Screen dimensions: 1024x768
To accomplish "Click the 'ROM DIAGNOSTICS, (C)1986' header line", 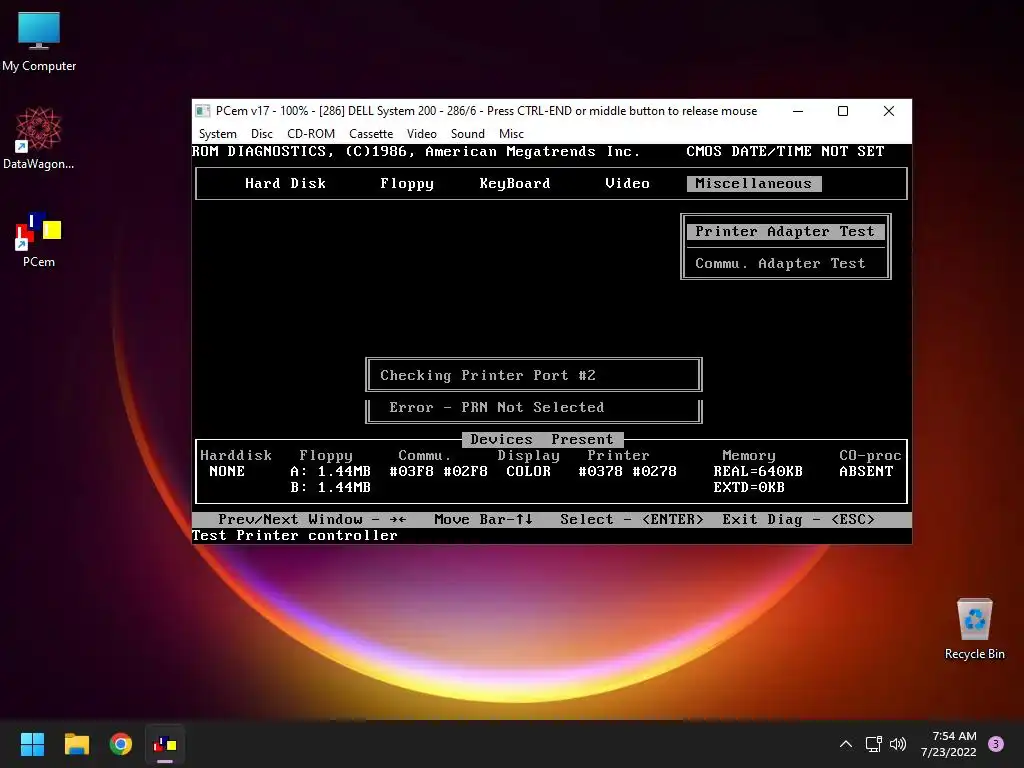I will tap(416, 152).
